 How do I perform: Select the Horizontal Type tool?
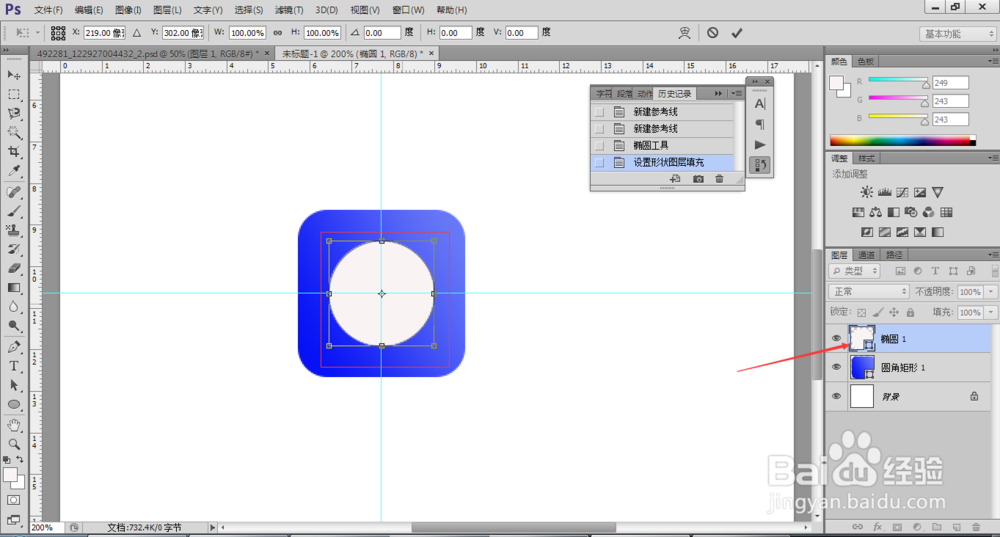[13, 366]
